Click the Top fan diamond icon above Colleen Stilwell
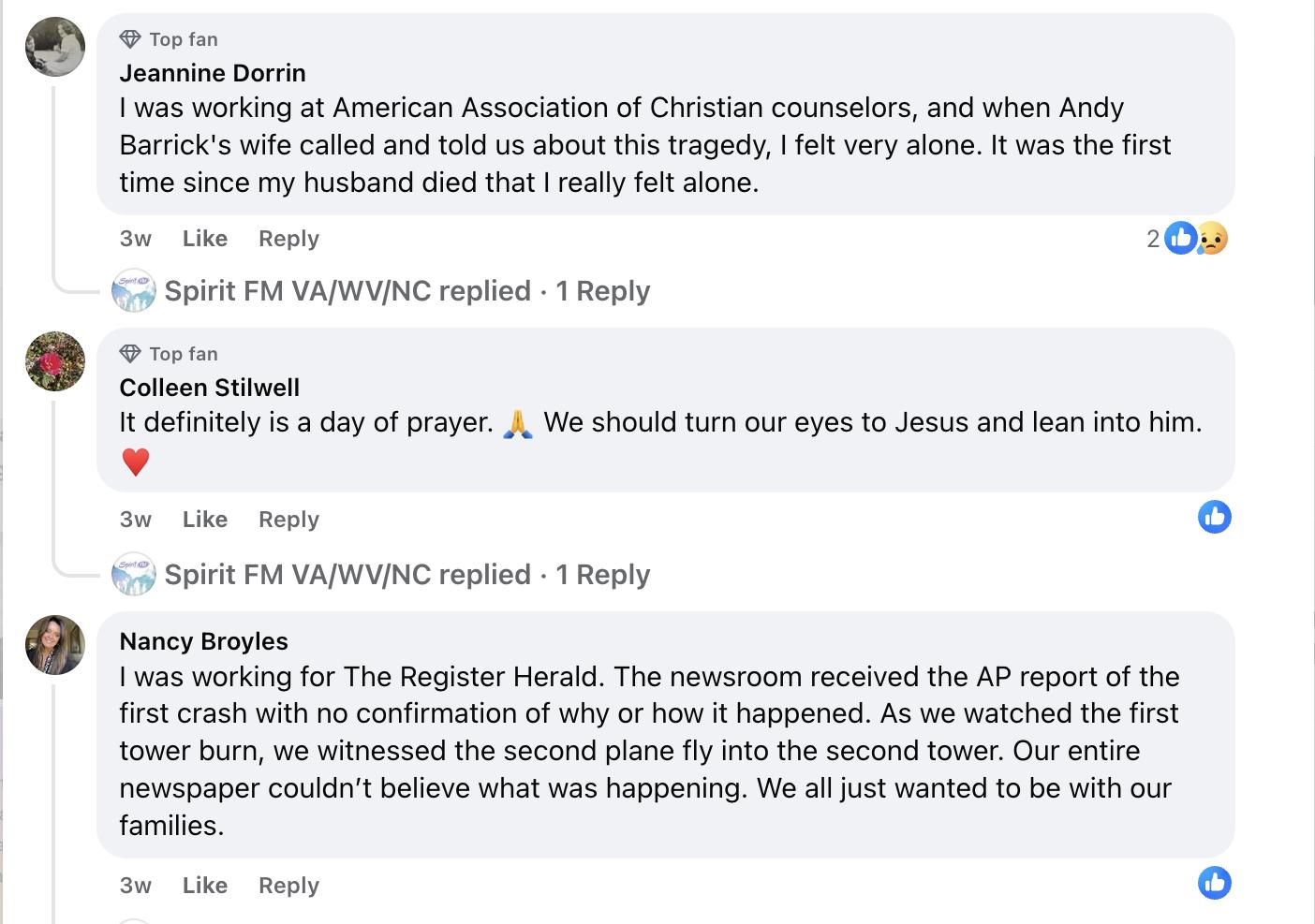The height and width of the screenshot is (924, 1315). [x=130, y=354]
